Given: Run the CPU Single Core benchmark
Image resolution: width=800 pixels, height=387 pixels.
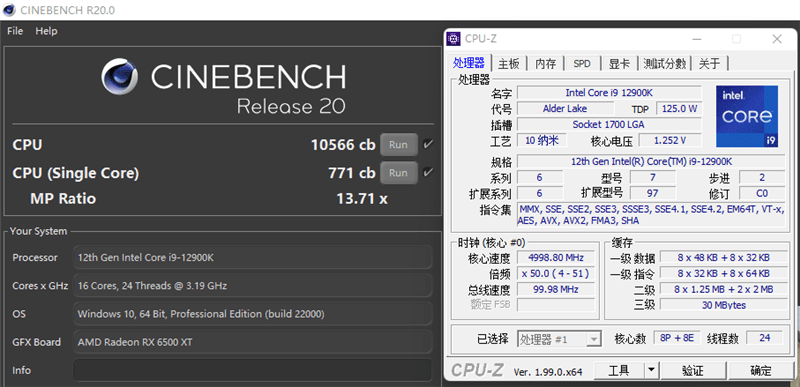Looking at the screenshot, I should [x=398, y=173].
